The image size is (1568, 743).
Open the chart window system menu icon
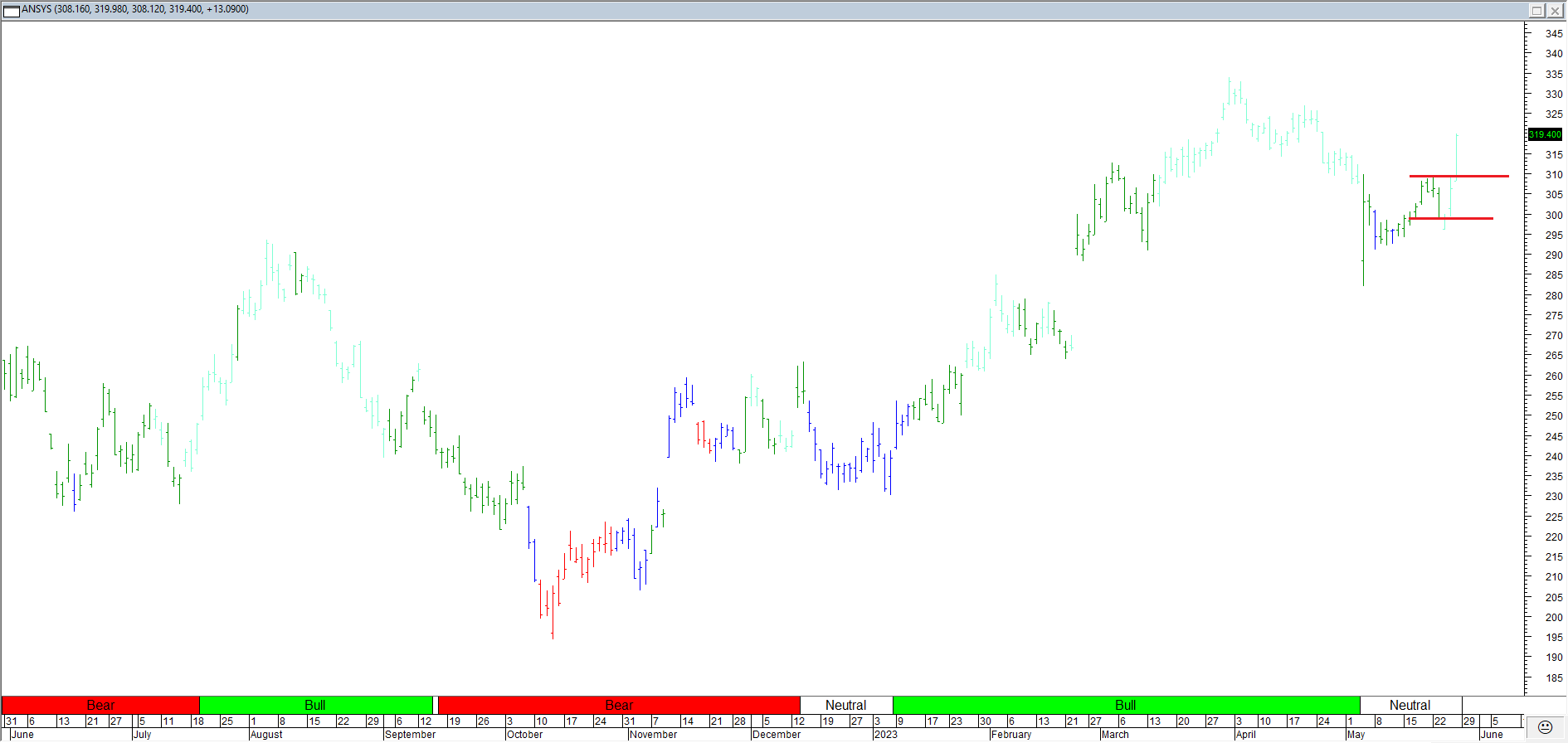(x=12, y=10)
